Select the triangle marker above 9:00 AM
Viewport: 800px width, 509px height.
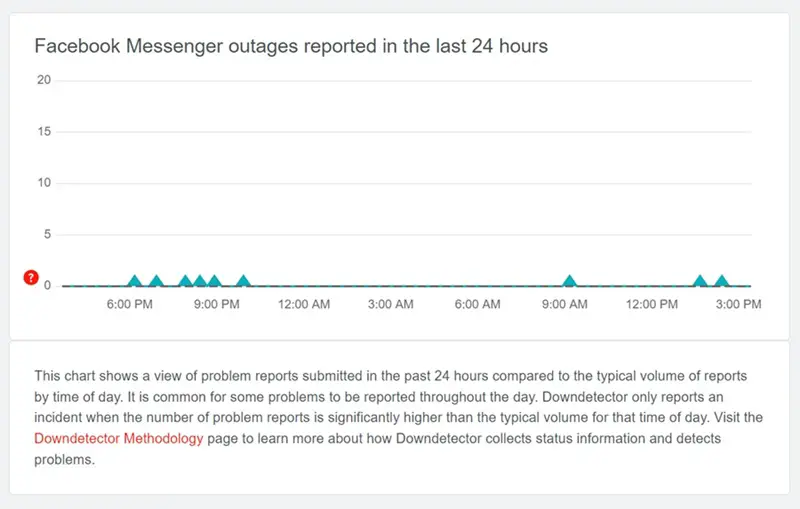pos(569,281)
